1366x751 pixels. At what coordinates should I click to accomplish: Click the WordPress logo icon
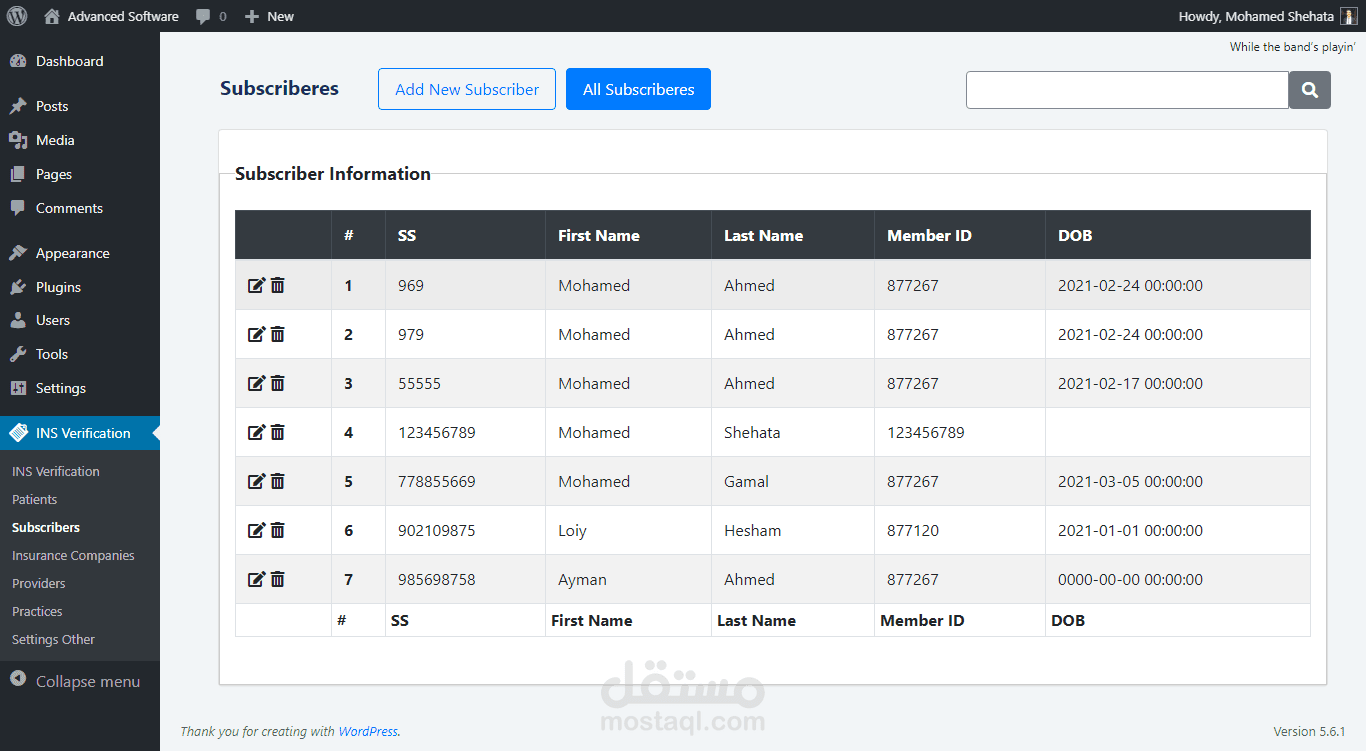tap(17, 16)
